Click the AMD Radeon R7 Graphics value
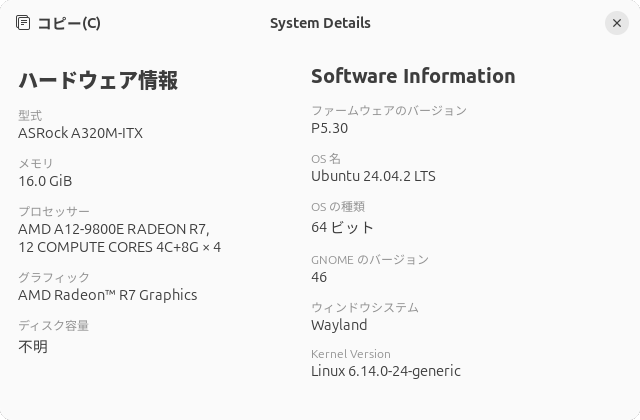 [x=107, y=295]
